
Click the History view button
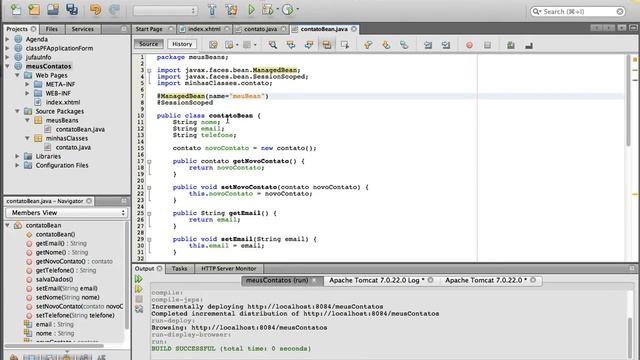(182, 44)
